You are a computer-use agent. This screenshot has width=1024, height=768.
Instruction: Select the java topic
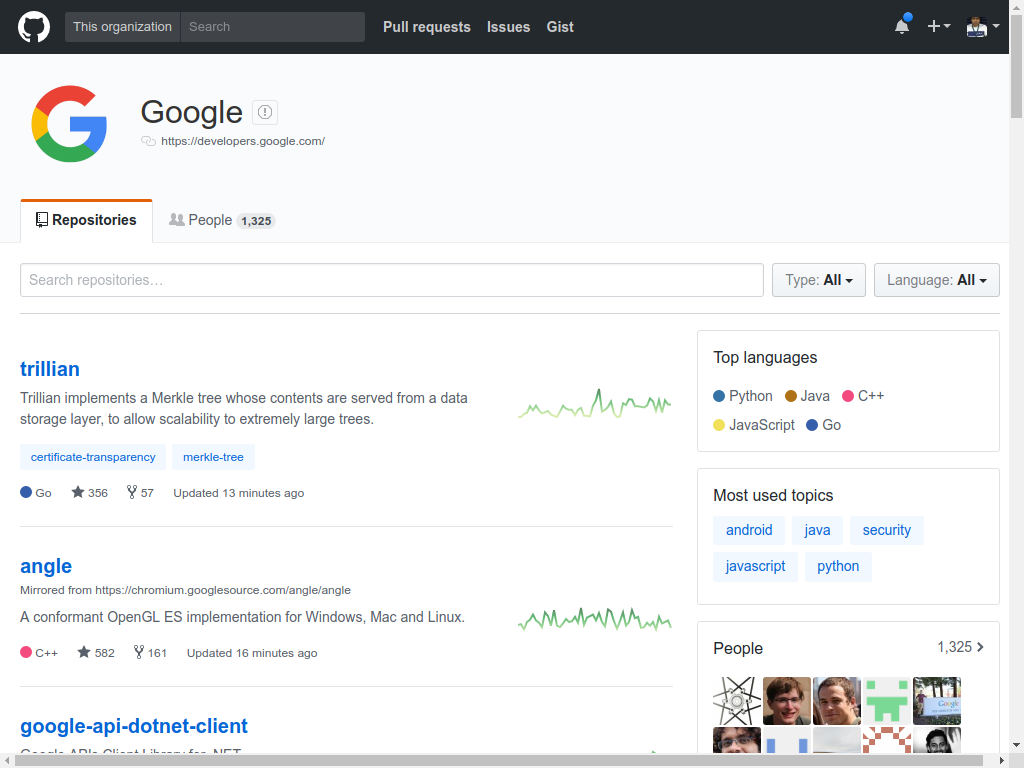click(817, 530)
